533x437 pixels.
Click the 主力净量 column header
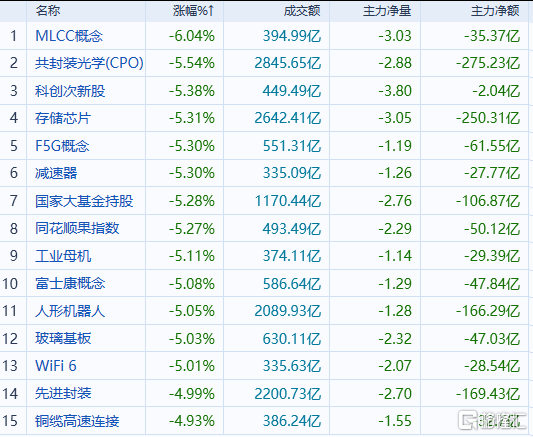click(387, 11)
